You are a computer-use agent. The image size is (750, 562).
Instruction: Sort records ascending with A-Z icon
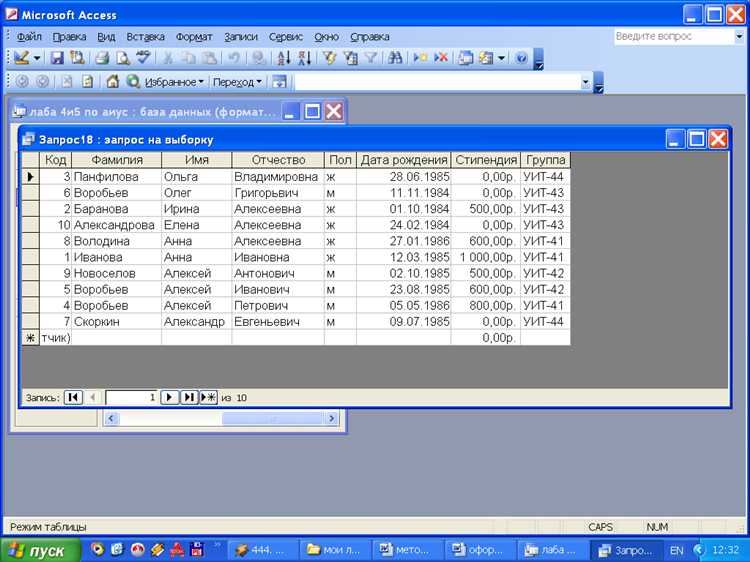(x=283, y=59)
